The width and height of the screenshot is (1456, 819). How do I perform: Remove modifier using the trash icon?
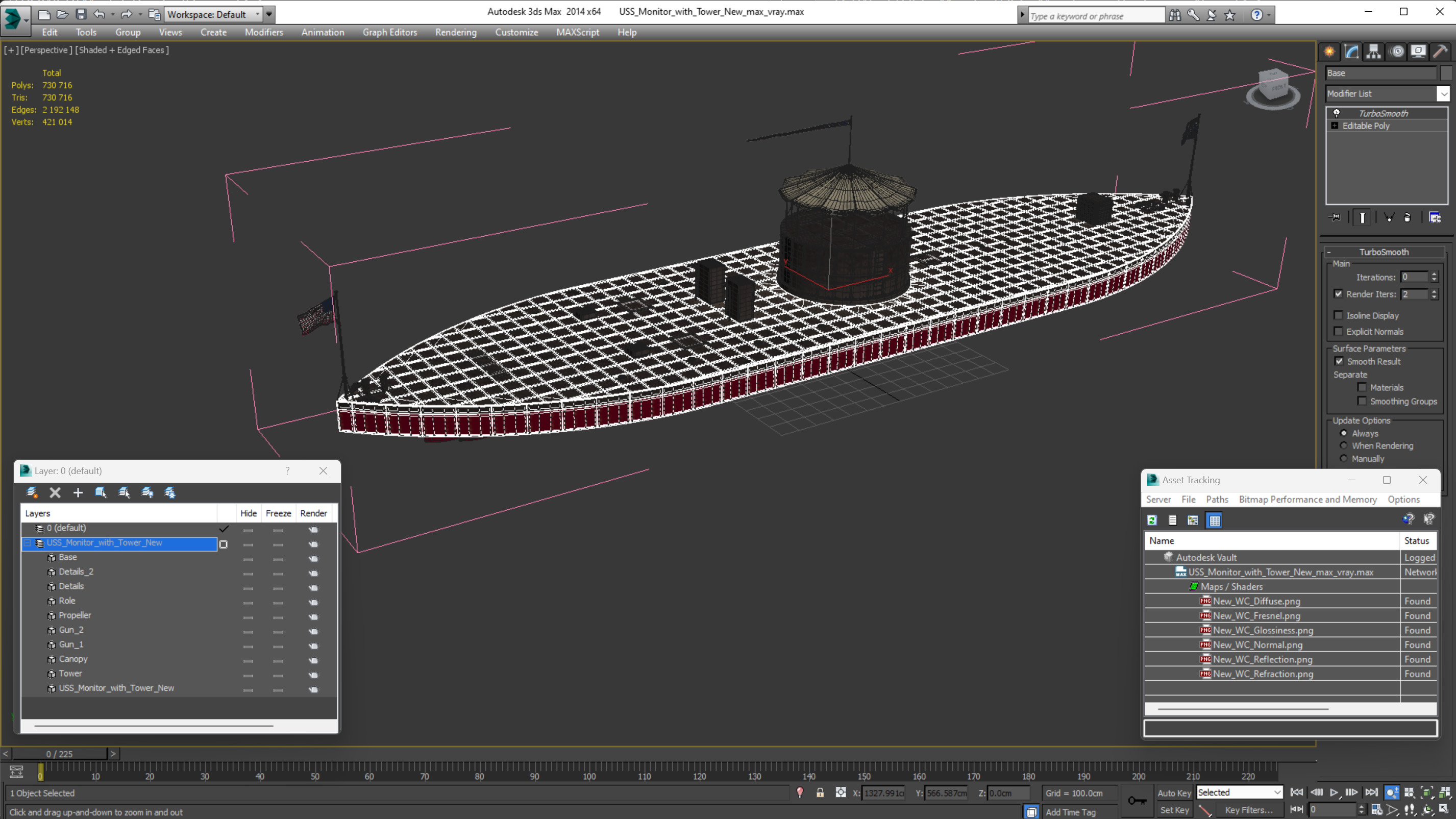[x=1408, y=217]
